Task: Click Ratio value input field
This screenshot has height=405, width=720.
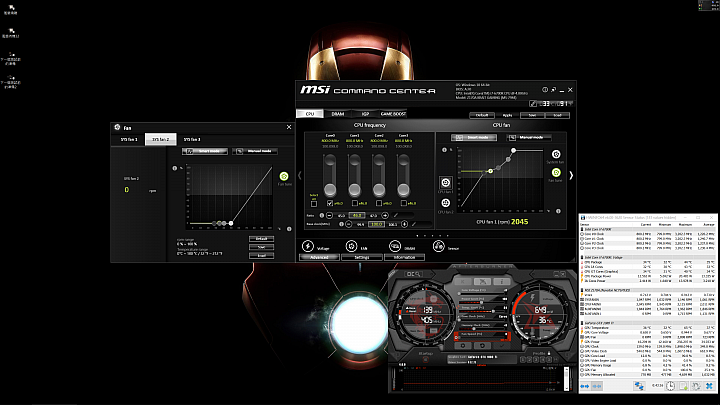Action: coord(357,215)
